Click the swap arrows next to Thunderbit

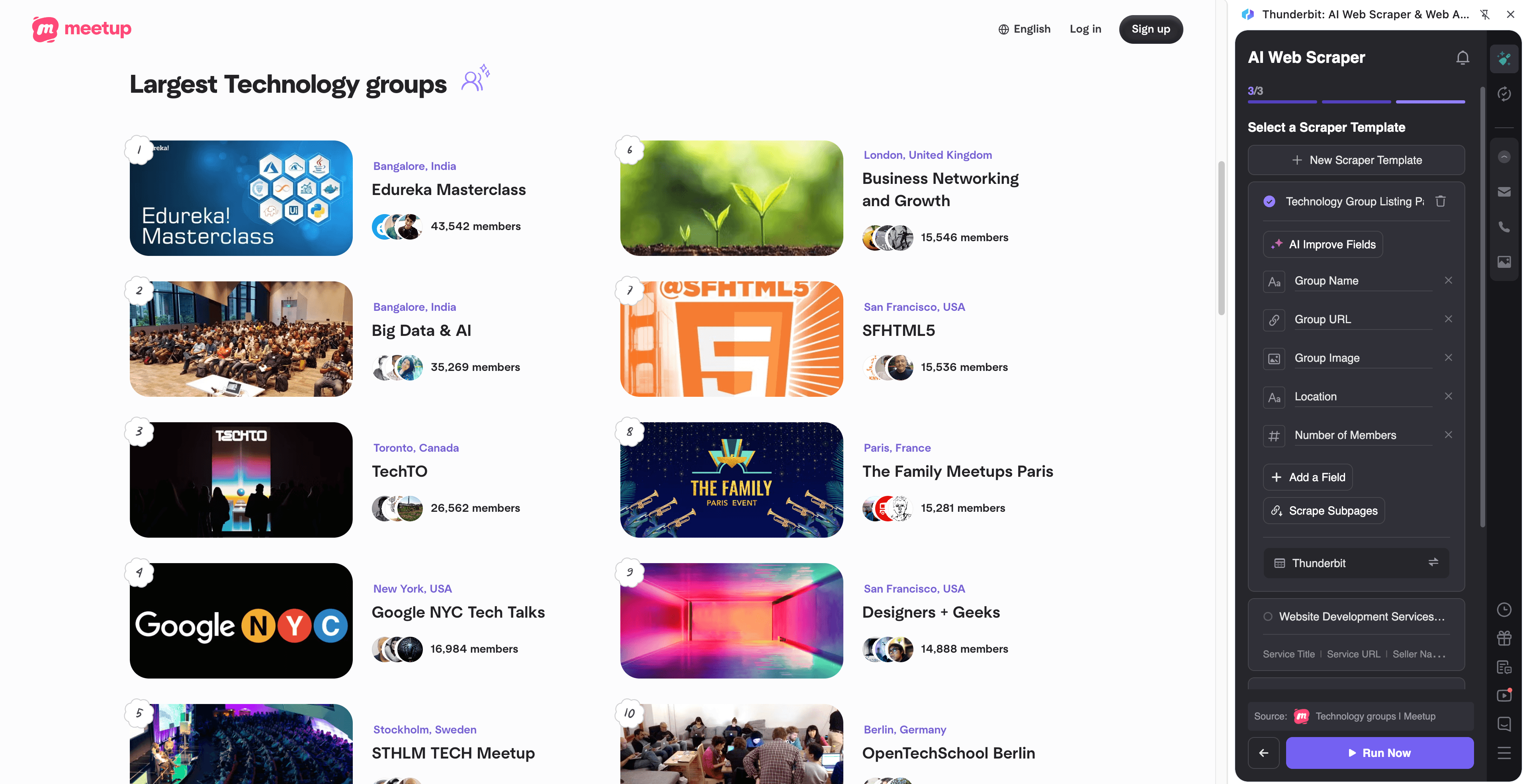tap(1434, 563)
